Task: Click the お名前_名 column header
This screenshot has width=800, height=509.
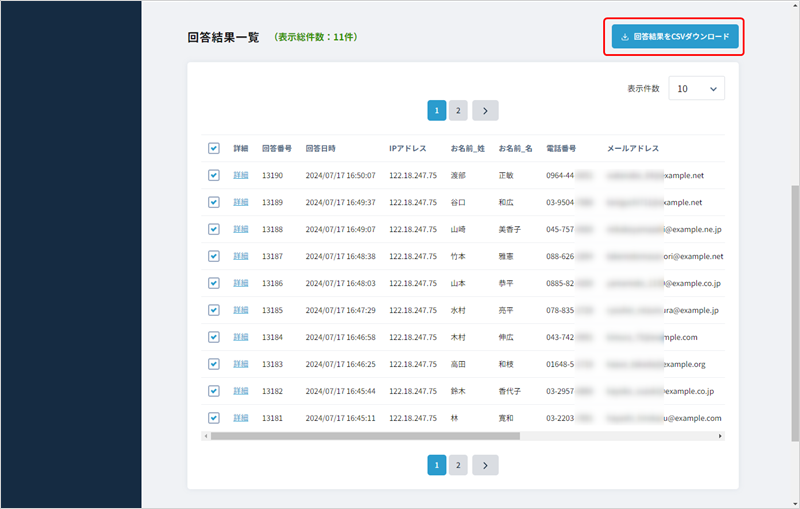Action: coord(515,148)
